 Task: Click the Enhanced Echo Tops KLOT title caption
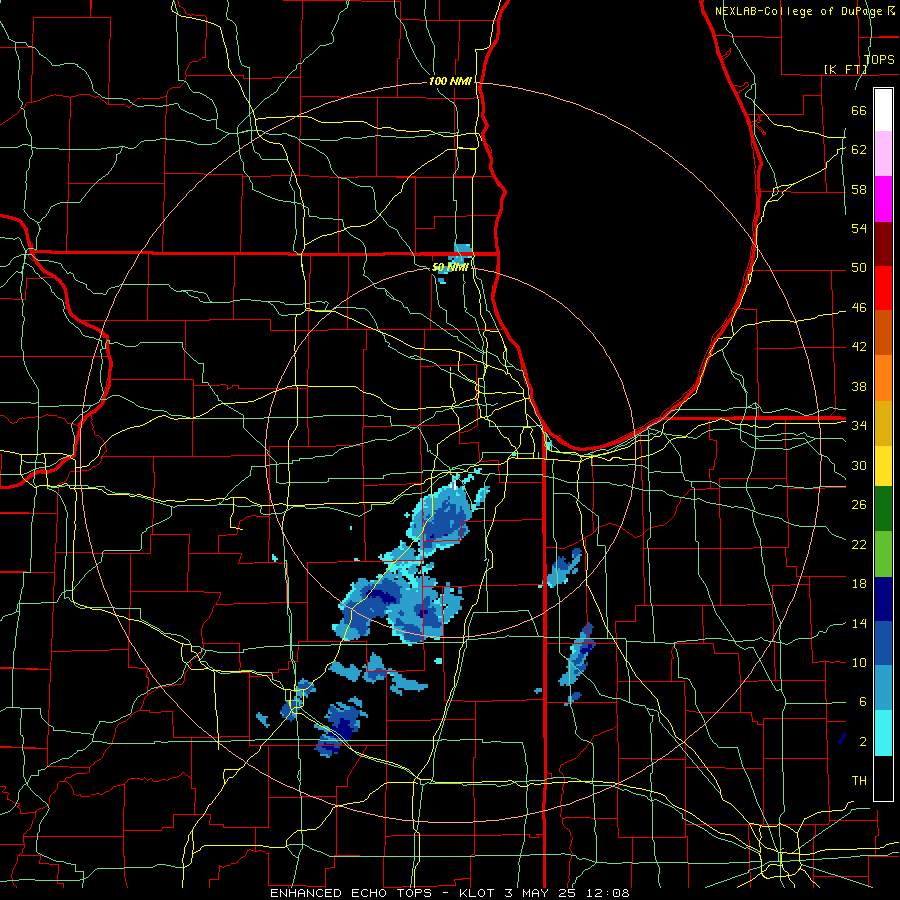coord(449,893)
